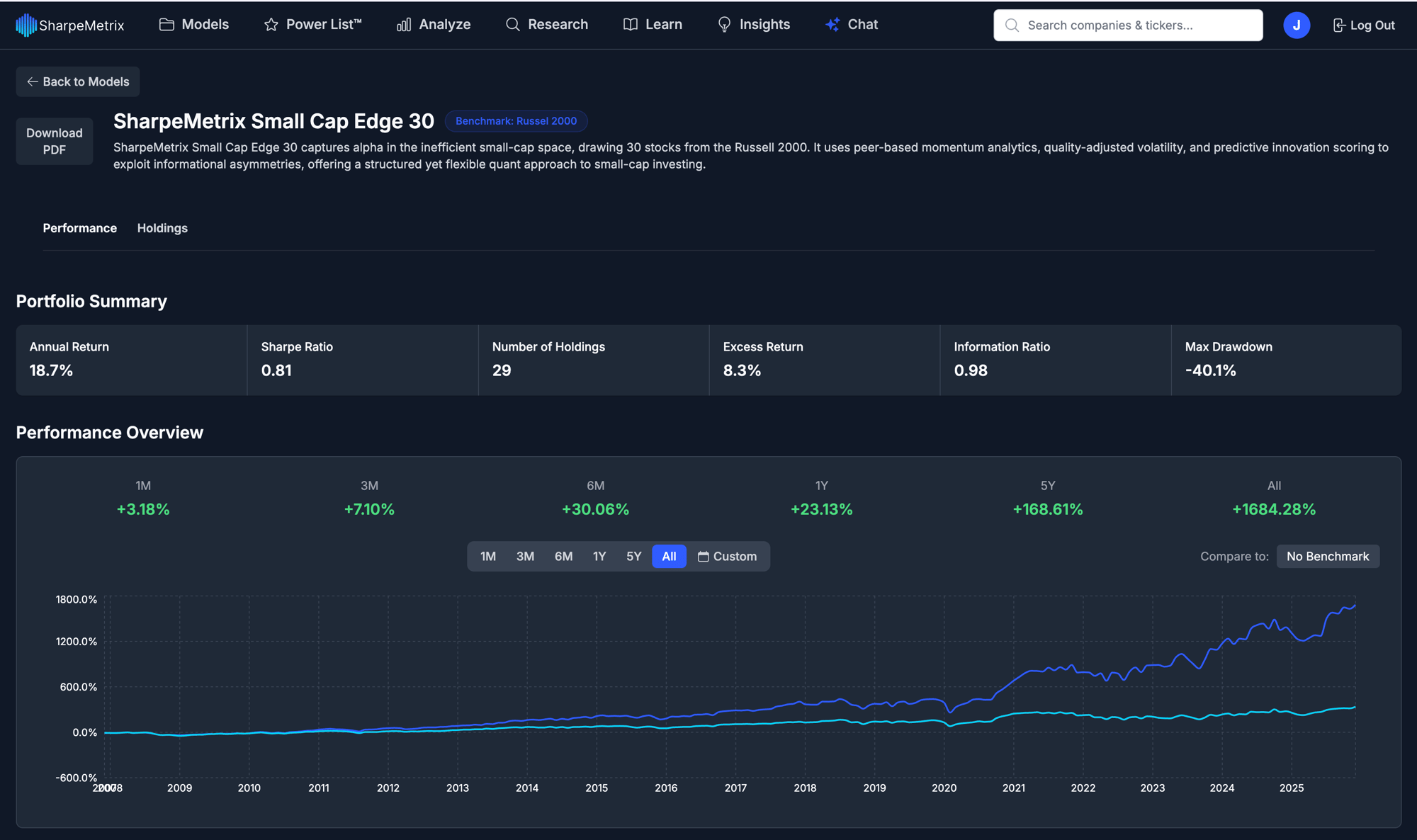Go Back to Models

pos(78,81)
